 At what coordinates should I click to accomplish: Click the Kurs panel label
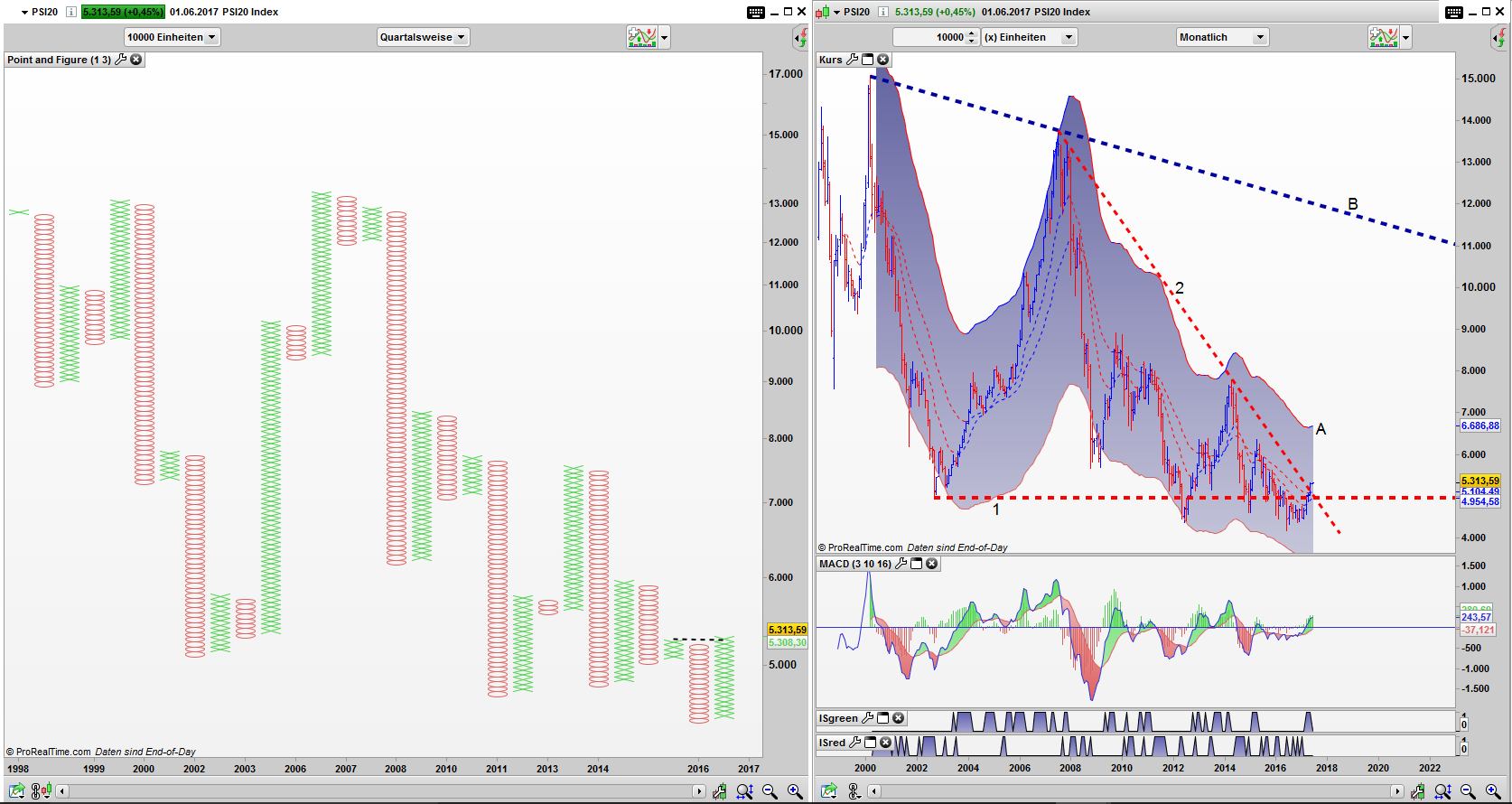click(x=830, y=60)
